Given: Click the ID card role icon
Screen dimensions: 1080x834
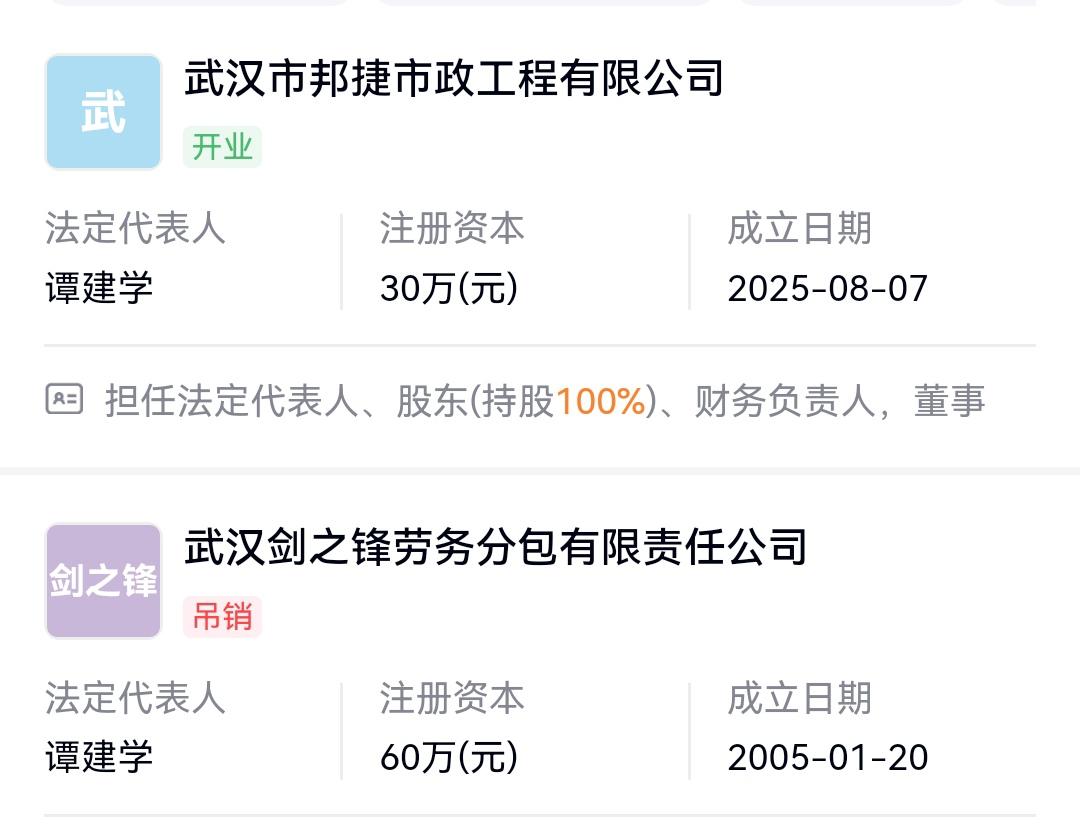Looking at the screenshot, I should tap(65, 400).
